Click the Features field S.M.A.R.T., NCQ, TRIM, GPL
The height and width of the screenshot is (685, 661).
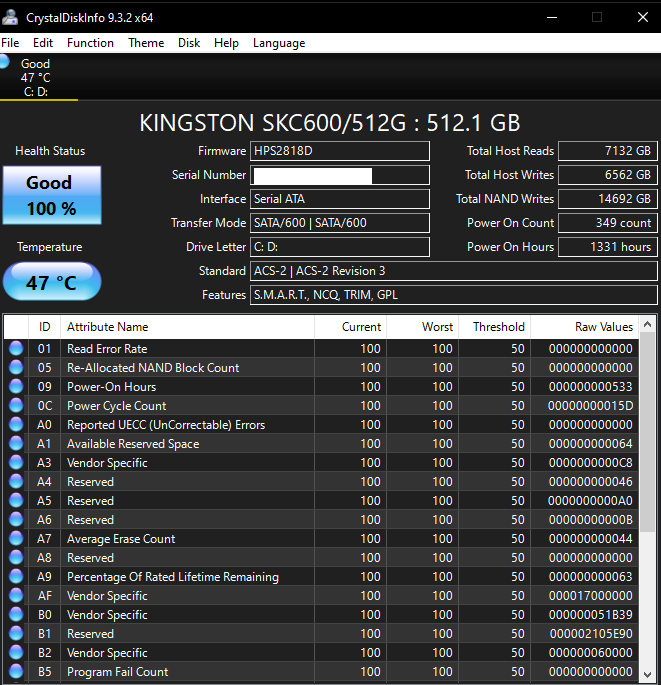click(x=453, y=295)
